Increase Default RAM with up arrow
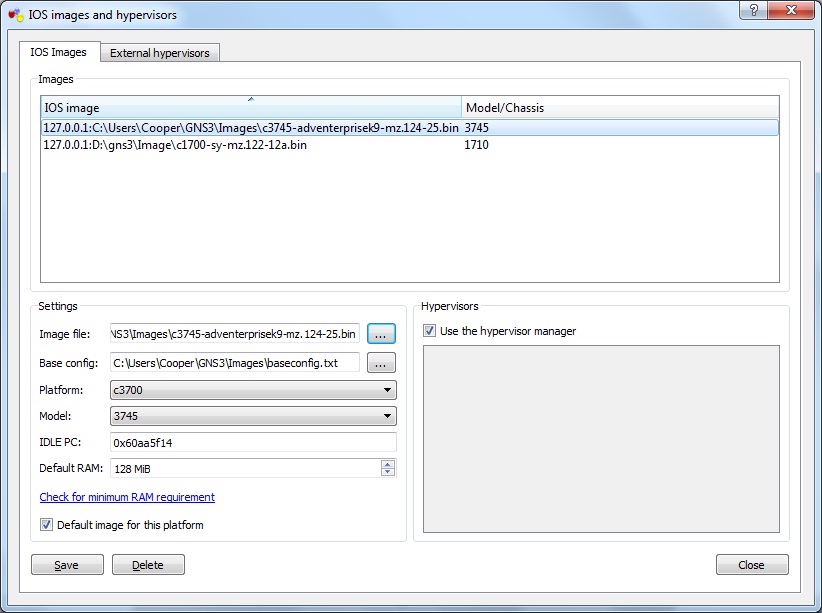The image size is (822, 613). (x=388, y=464)
